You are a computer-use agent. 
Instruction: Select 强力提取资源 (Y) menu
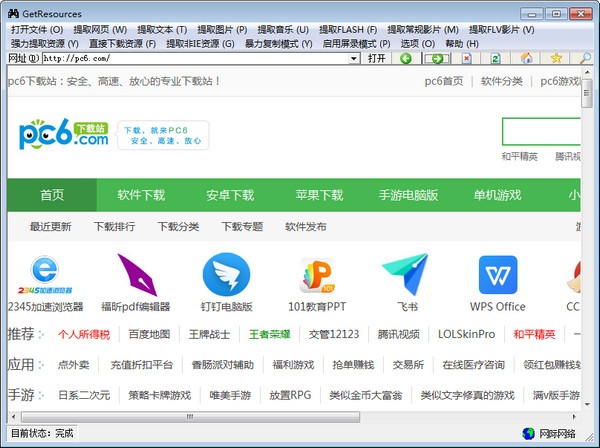coord(44,44)
